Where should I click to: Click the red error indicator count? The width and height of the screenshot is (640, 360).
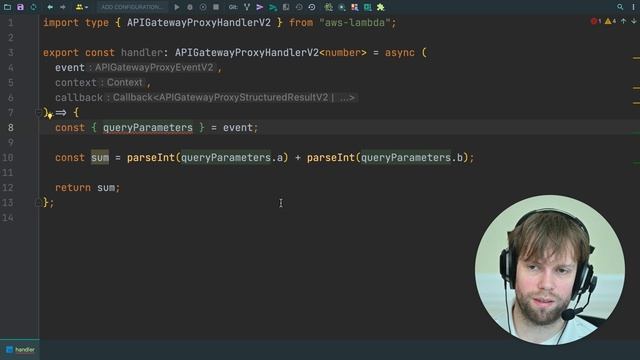(x=596, y=21)
